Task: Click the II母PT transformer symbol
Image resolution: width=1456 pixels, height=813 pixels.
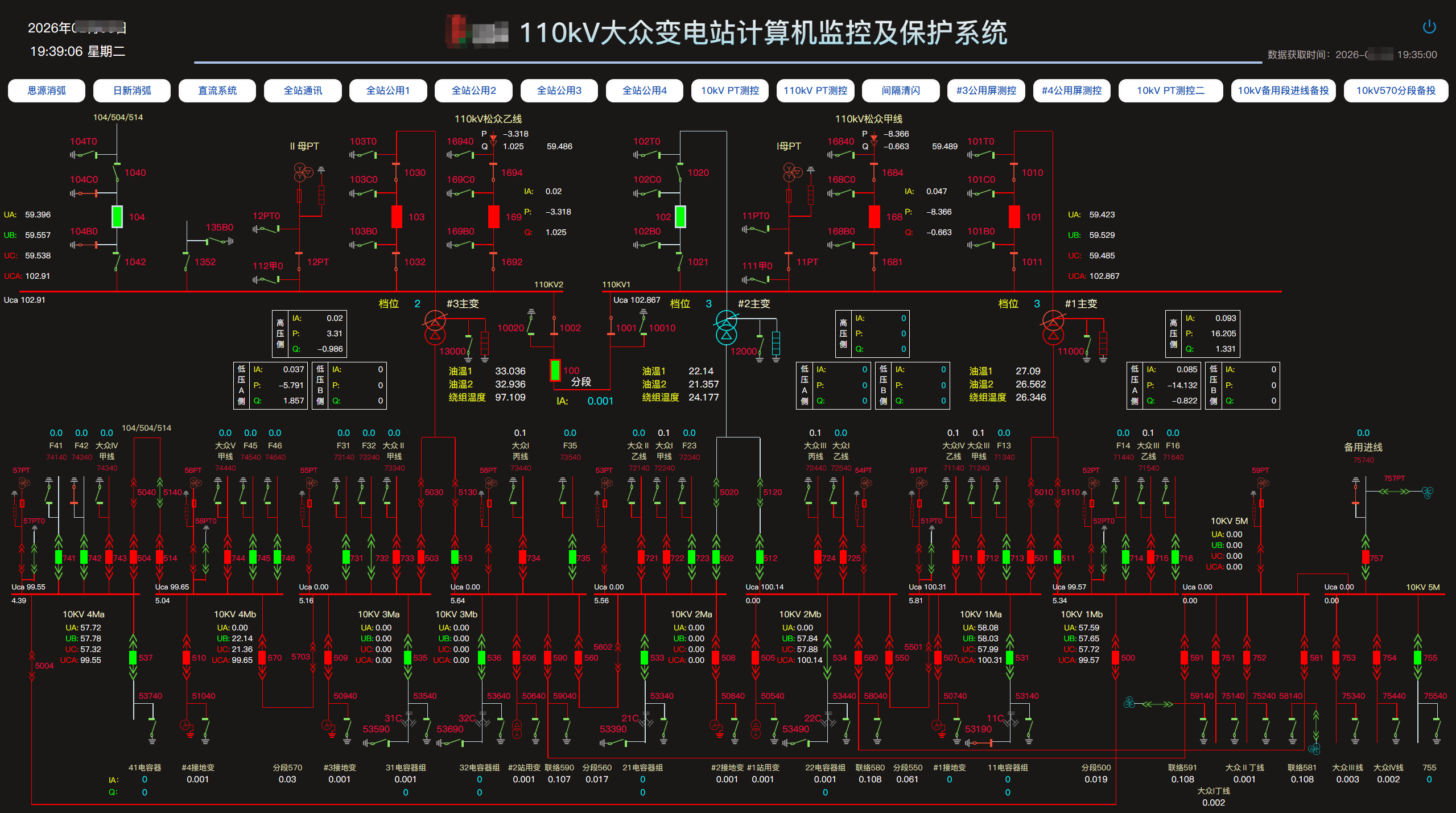Action: pyautogui.click(x=303, y=171)
